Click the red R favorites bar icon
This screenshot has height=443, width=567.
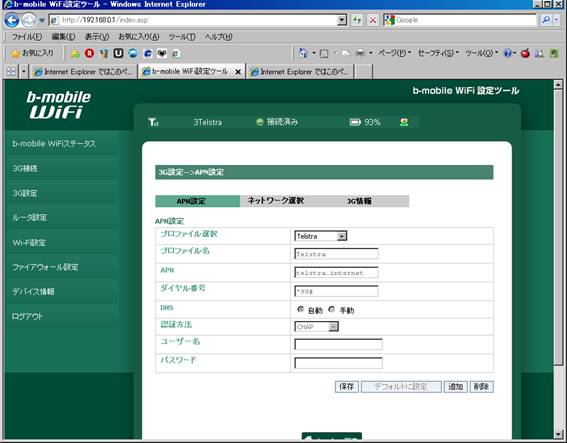point(89,54)
